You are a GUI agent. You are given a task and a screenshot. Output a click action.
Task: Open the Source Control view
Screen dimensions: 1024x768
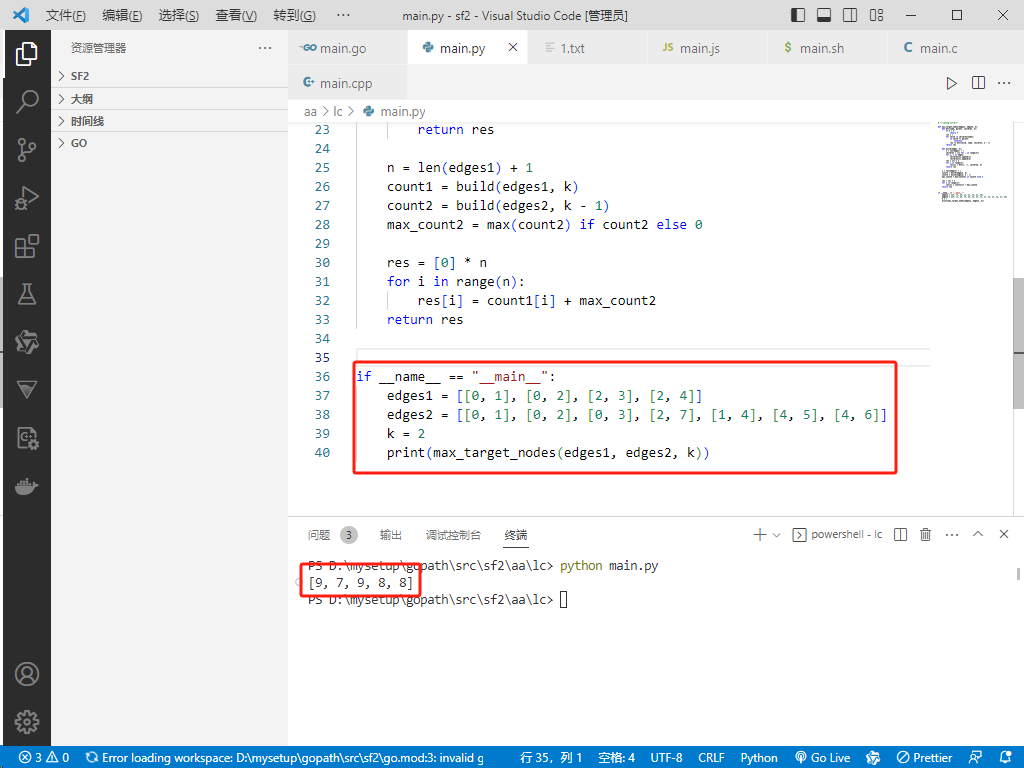coord(27,150)
